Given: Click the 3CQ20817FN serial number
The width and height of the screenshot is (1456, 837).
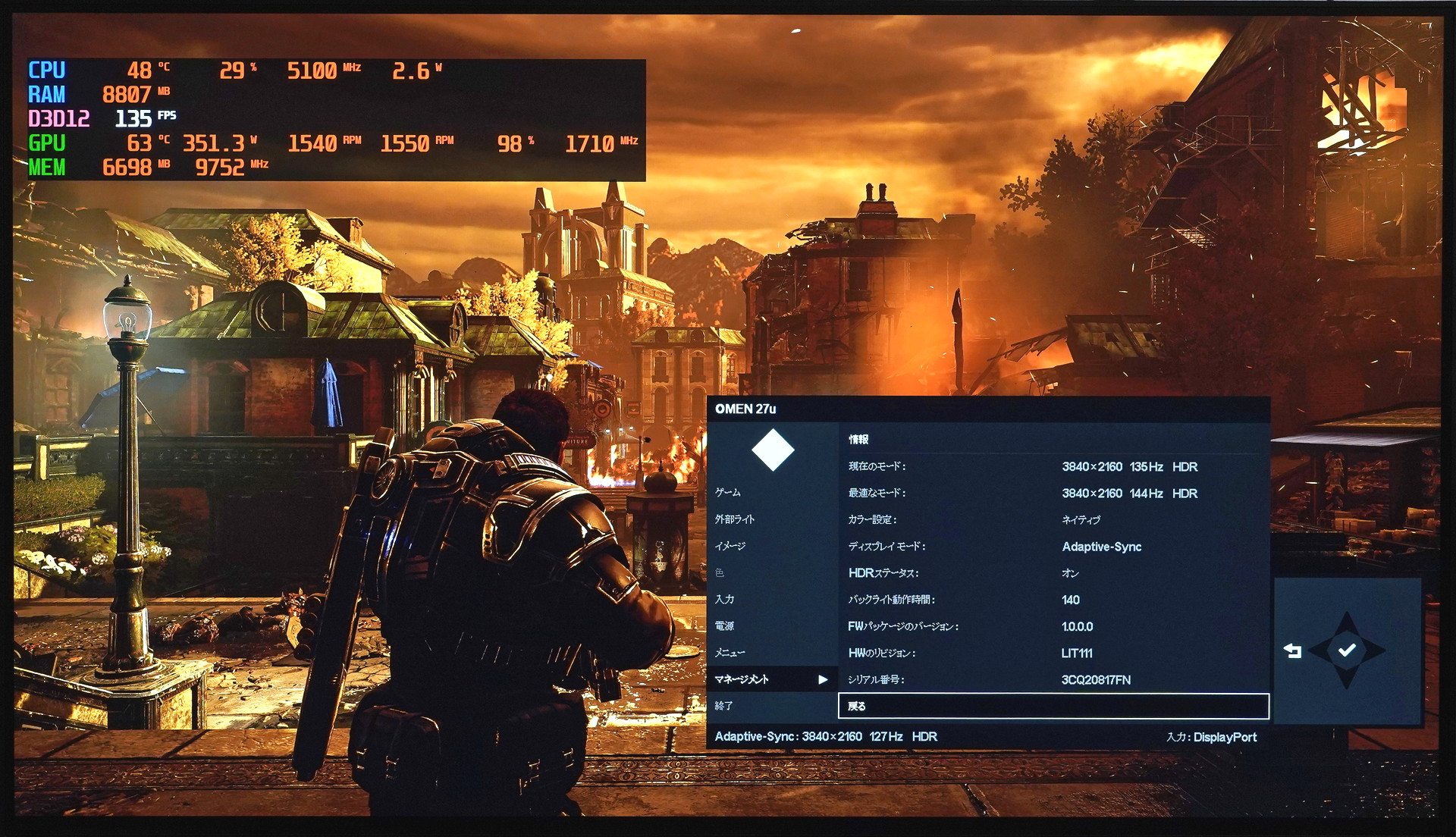Looking at the screenshot, I should pyautogui.click(x=1096, y=680).
